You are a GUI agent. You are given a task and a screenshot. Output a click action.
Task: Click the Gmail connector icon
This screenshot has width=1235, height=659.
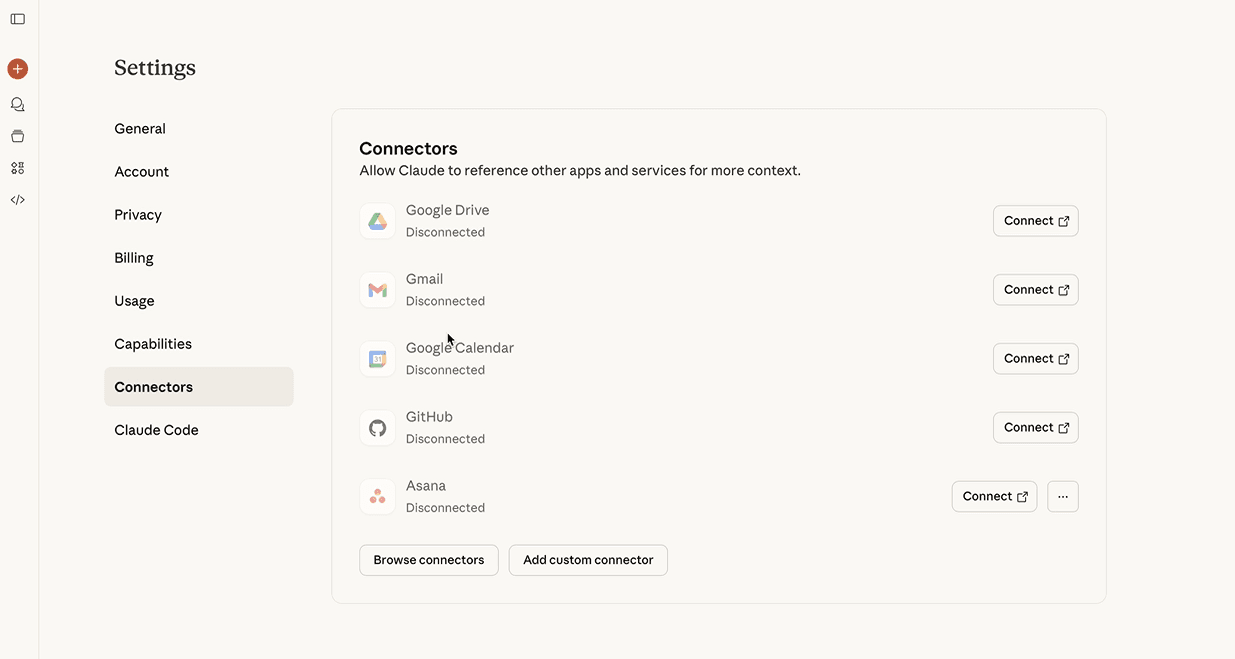pyautogui.click(x=377, y=289)
